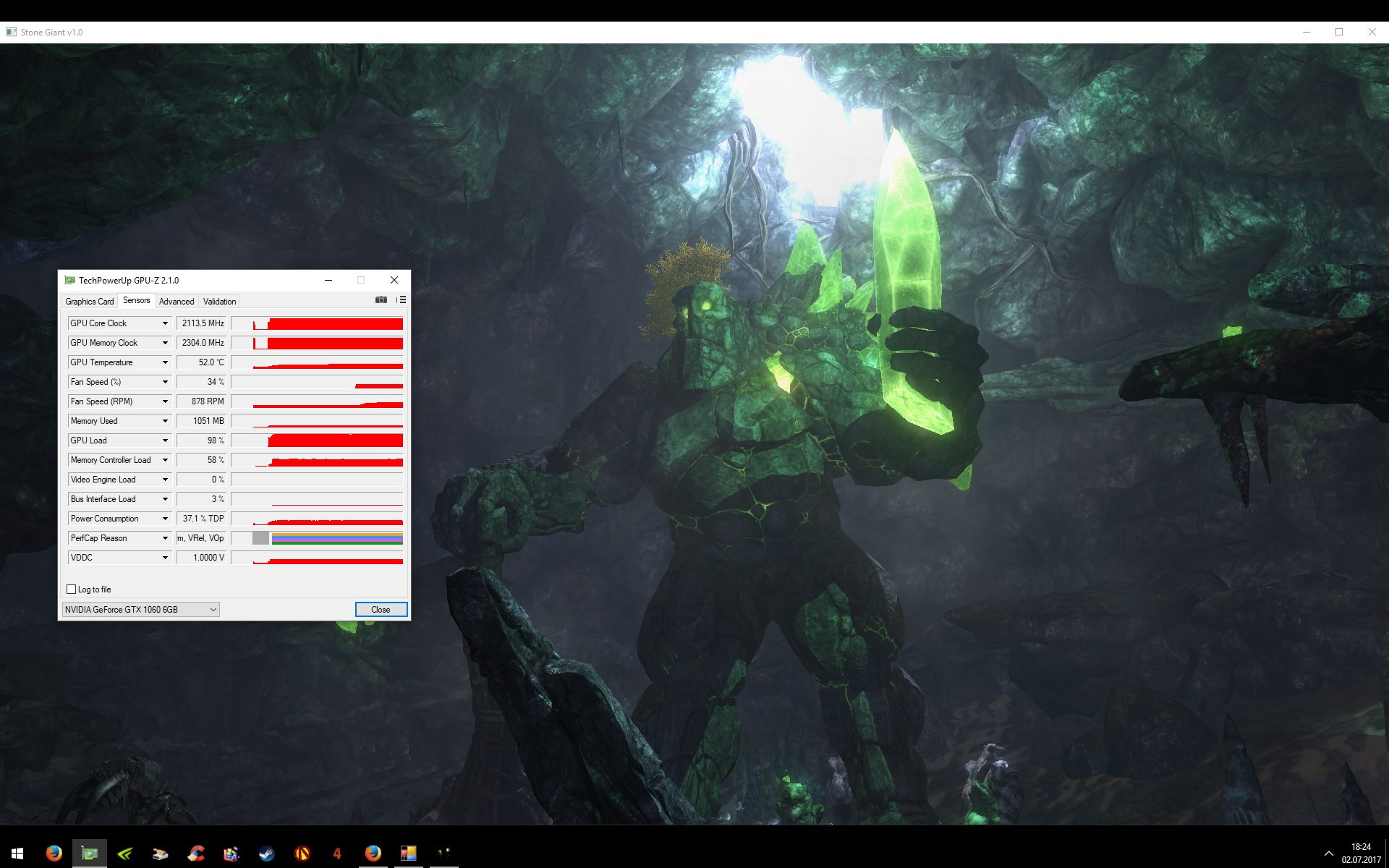Viewport: 1389px width, 868px height.
Task: Open the first Firefox taskbar icon
Action: click(x=54, y=854)
